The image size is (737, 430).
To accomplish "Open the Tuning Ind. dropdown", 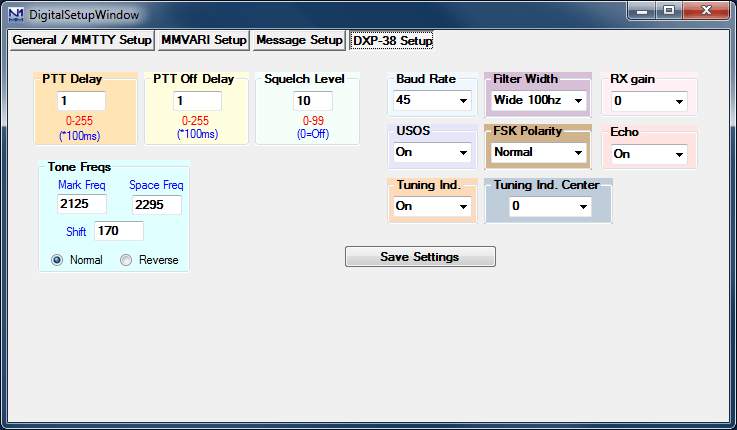I will [432, 206].
